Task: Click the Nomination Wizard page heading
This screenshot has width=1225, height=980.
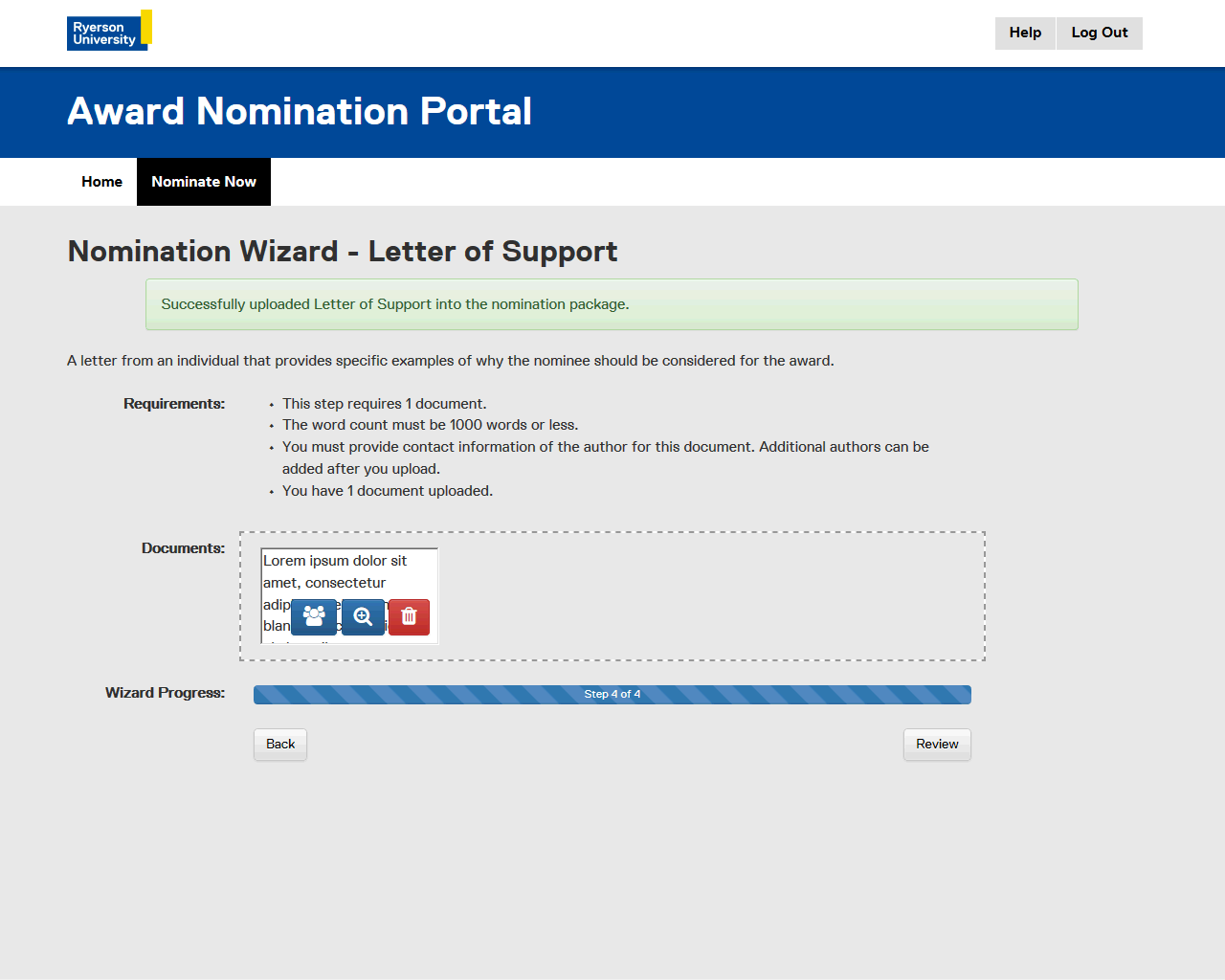Action: (x=343, y=252)
